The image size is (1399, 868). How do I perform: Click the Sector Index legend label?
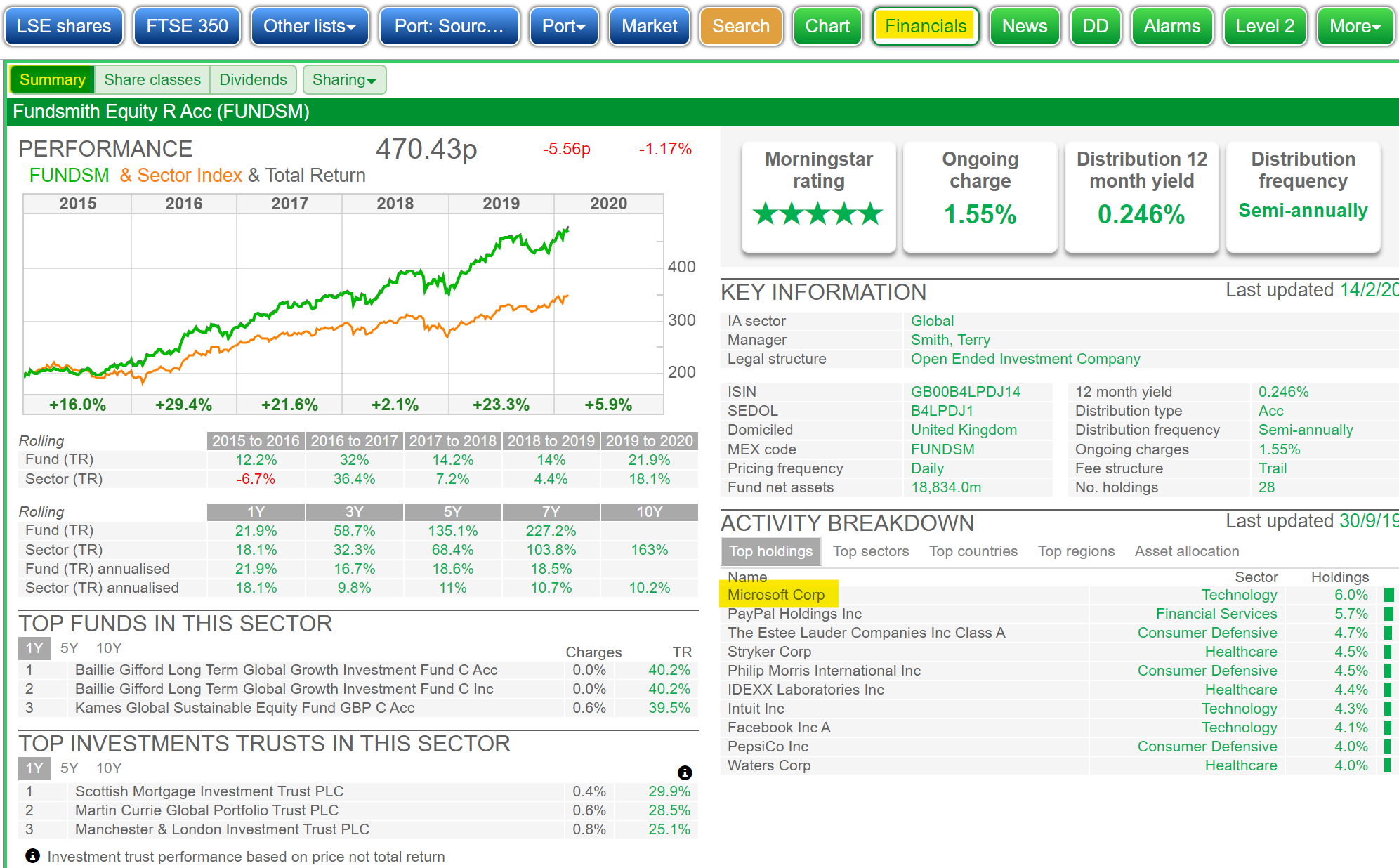(190, 176)
